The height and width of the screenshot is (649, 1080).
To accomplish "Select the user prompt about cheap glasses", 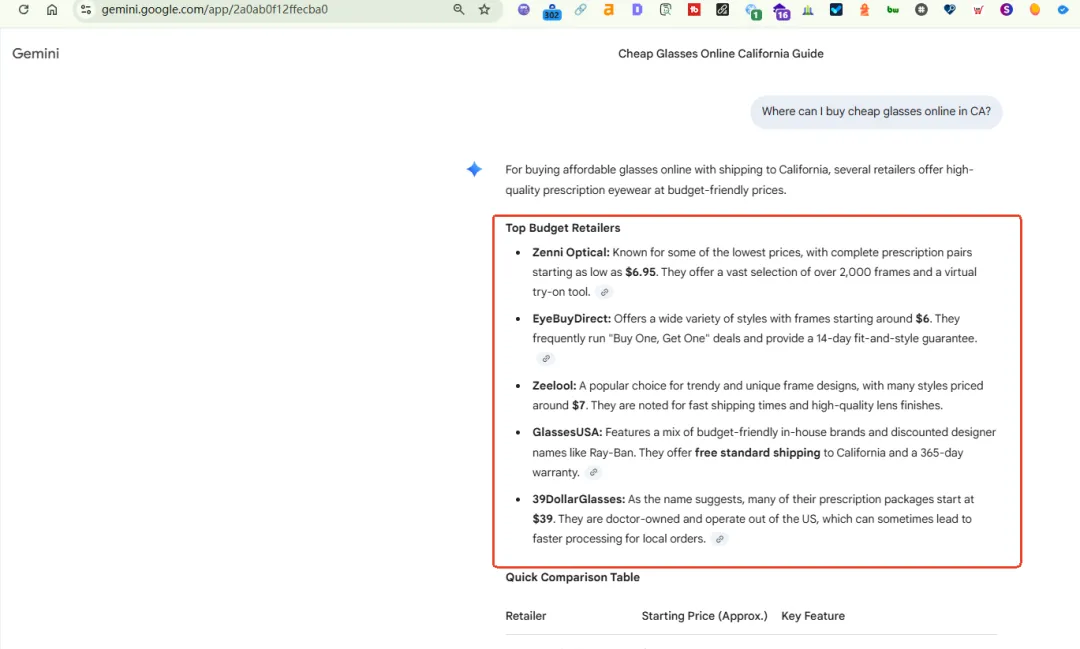I will tap(876, 112).
